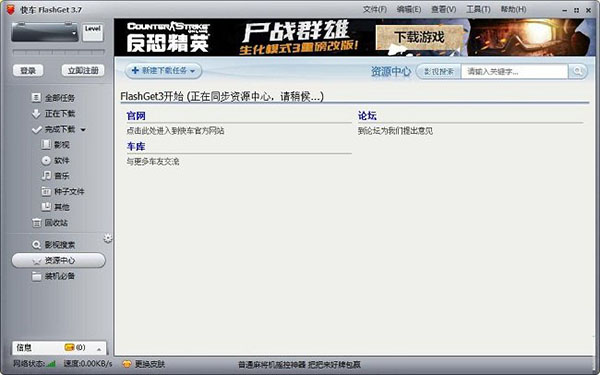
Task: Click the 影视搜索 magnifier icon
Action: point(36,245)
